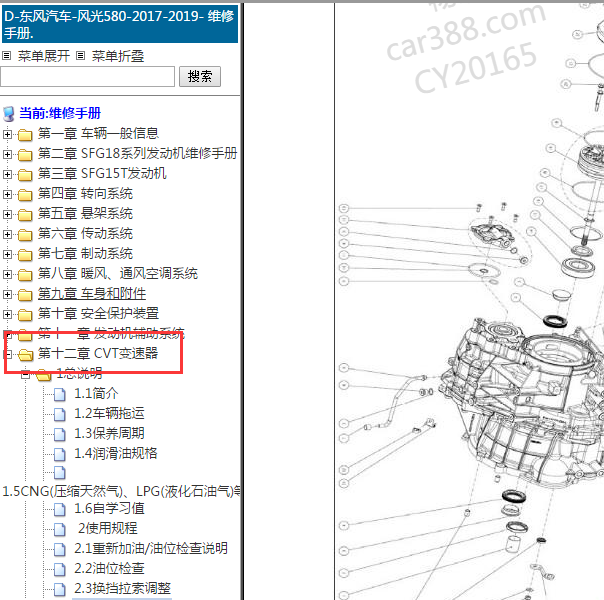Image resolution: width=604 pixels, height=600 pixels.
Task: Click the 搜索 search button
Action: tap(200, 76)
